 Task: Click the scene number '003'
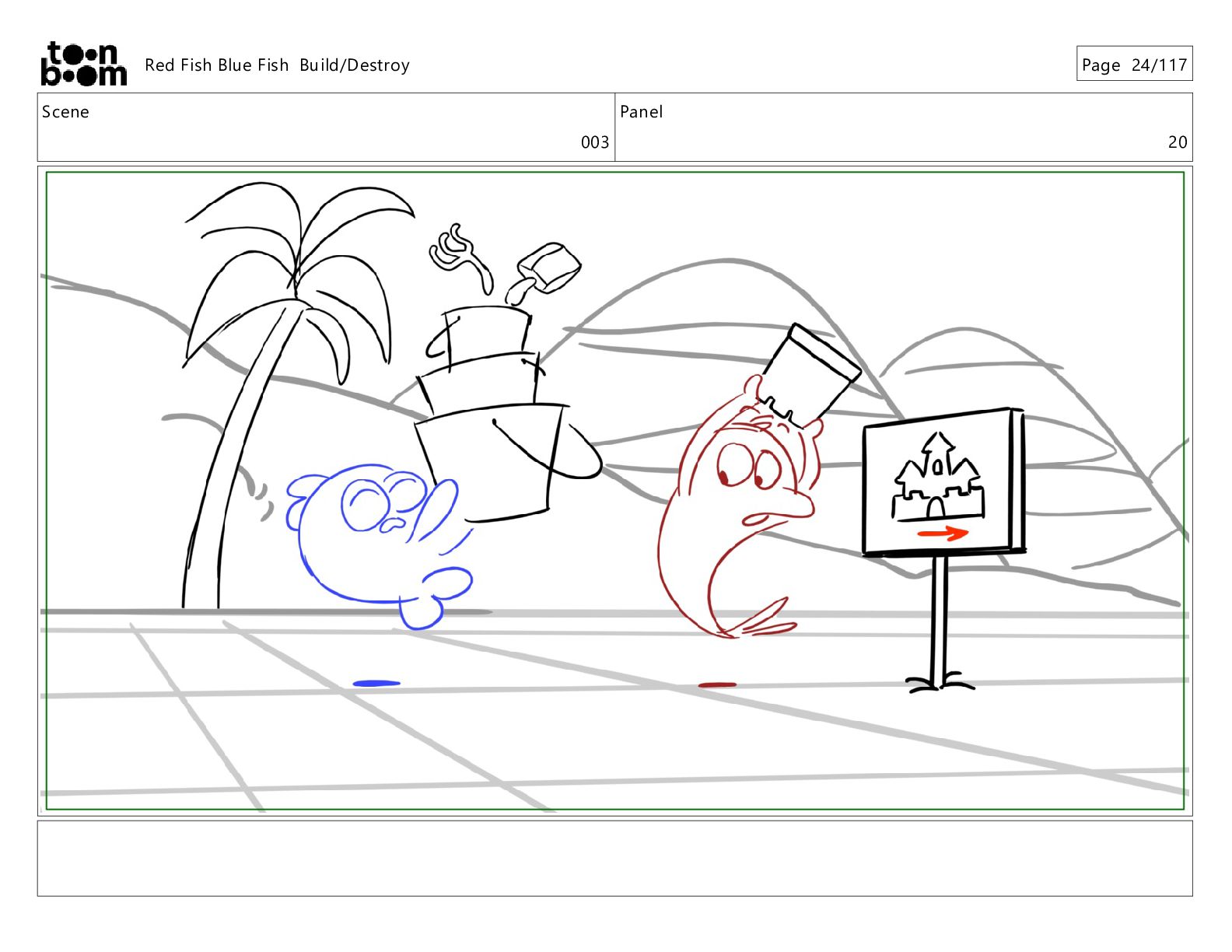(595, 142)
